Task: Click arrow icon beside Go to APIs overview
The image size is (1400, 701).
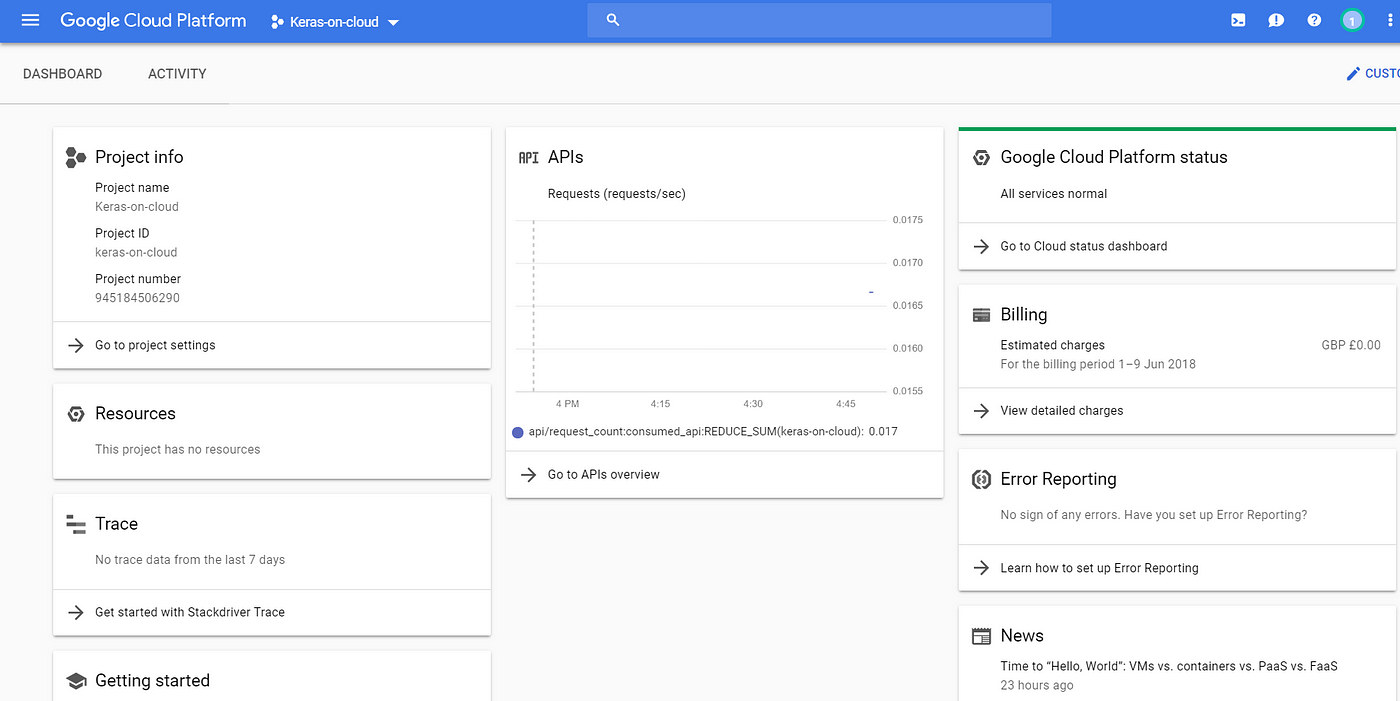Action: pos(528,474)
